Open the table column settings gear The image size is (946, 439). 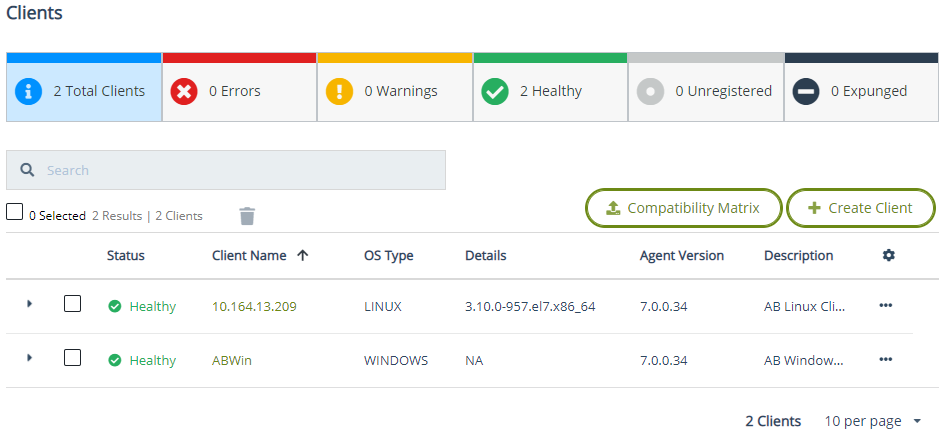[888, 255]
